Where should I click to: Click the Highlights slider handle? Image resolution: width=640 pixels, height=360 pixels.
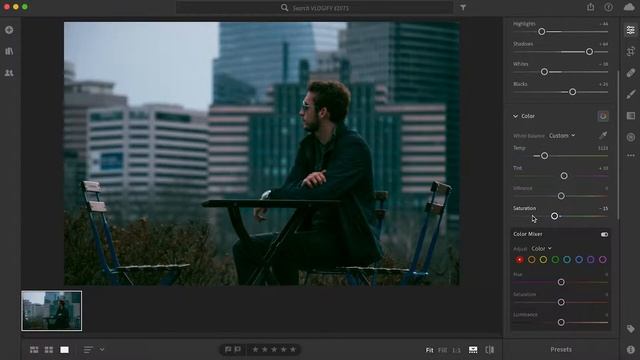542,31
